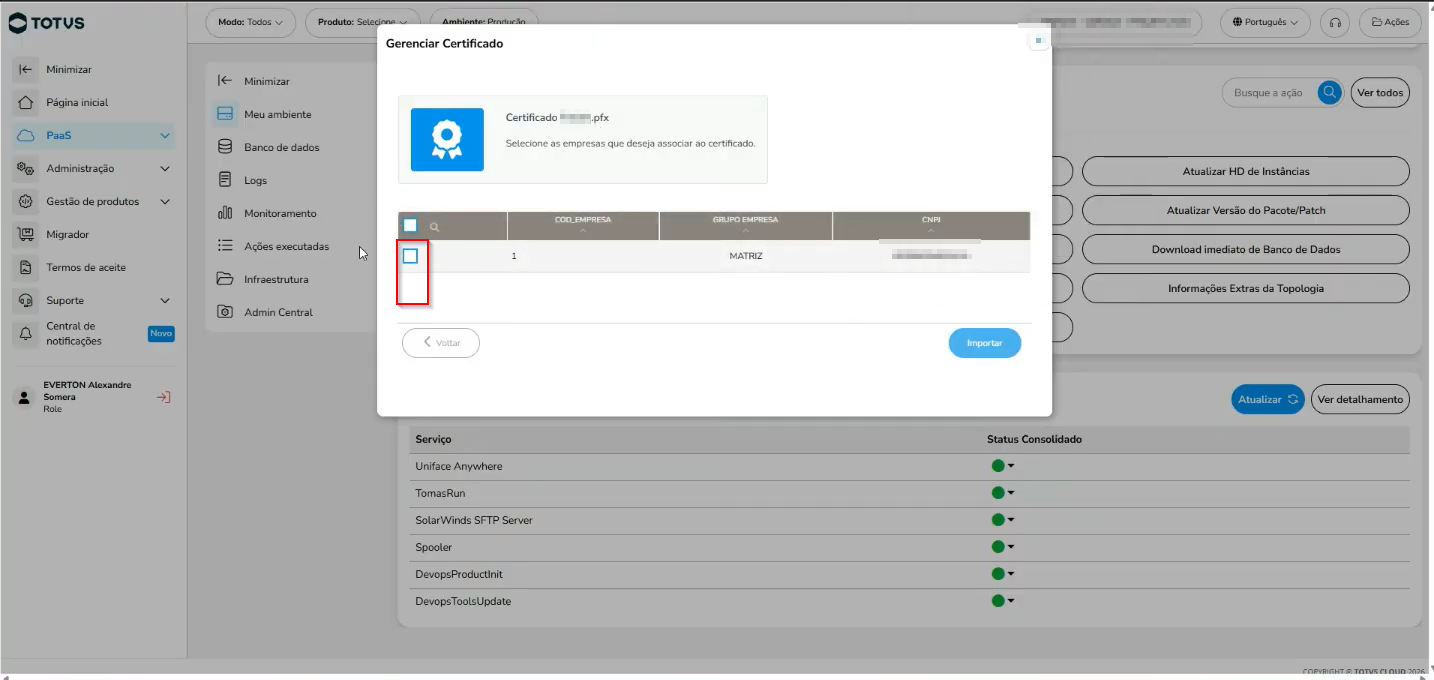Click Informações Extras da Topologia button
The width and height of the screenshot is (1434, 680).
tap(1246, 288)
